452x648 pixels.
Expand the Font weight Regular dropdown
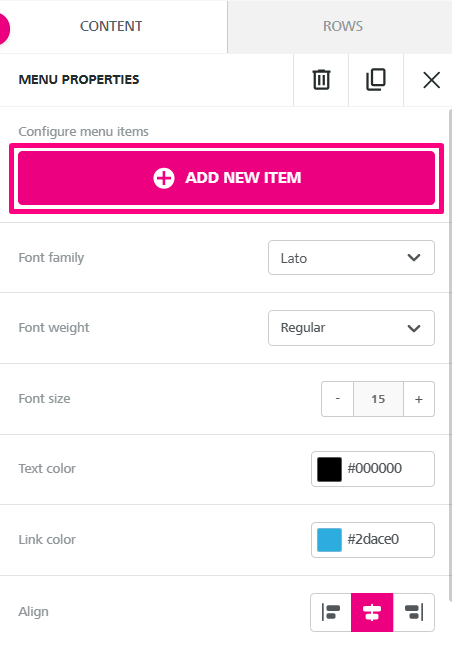pos(351,328)
